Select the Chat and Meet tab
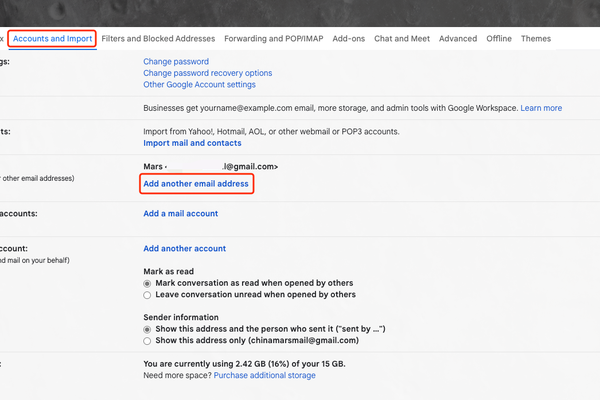The image size is (600, 400). tap(402, 39)
